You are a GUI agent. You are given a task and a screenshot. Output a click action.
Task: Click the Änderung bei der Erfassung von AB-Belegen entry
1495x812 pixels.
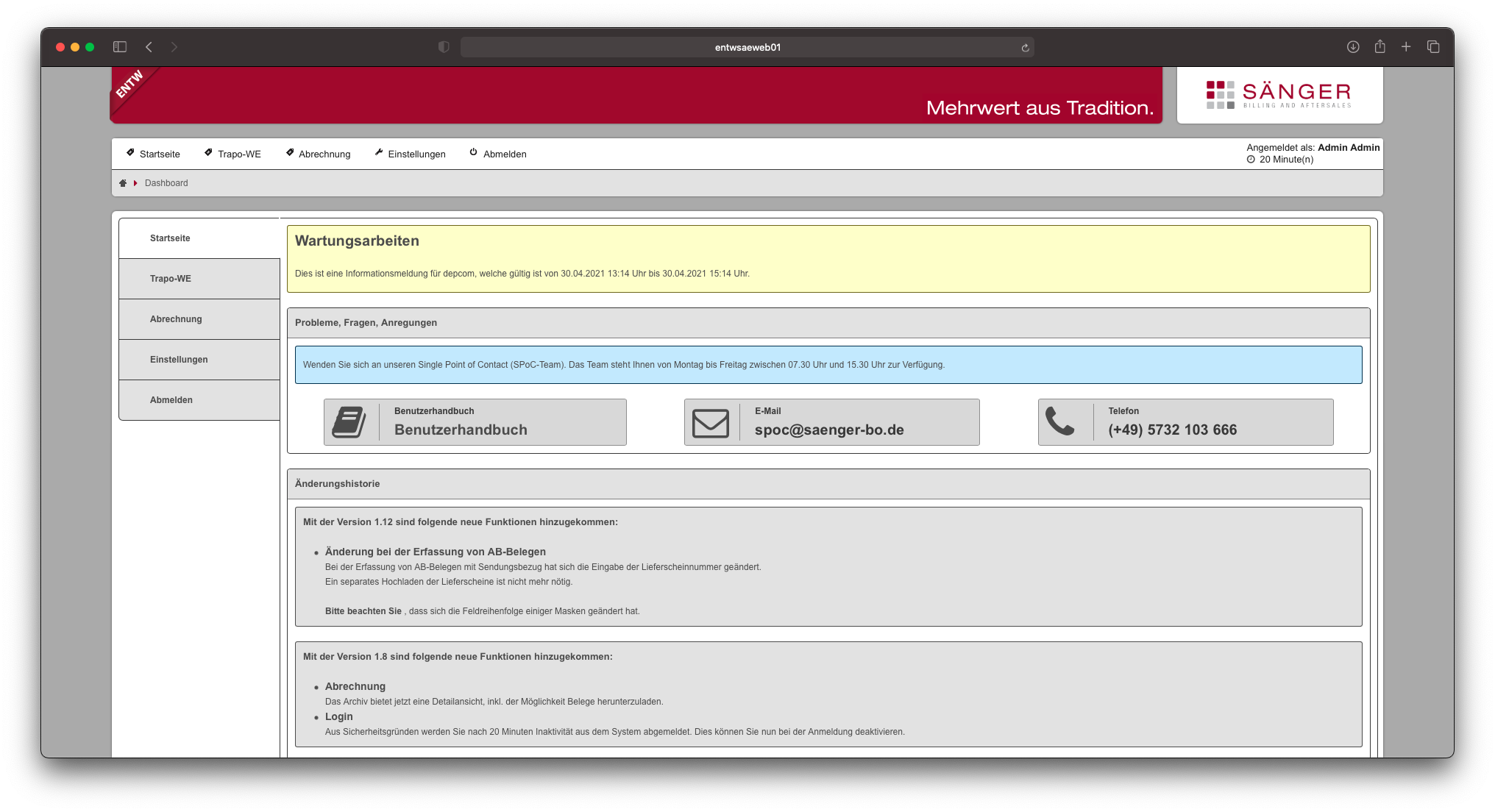tap(436, 552)
